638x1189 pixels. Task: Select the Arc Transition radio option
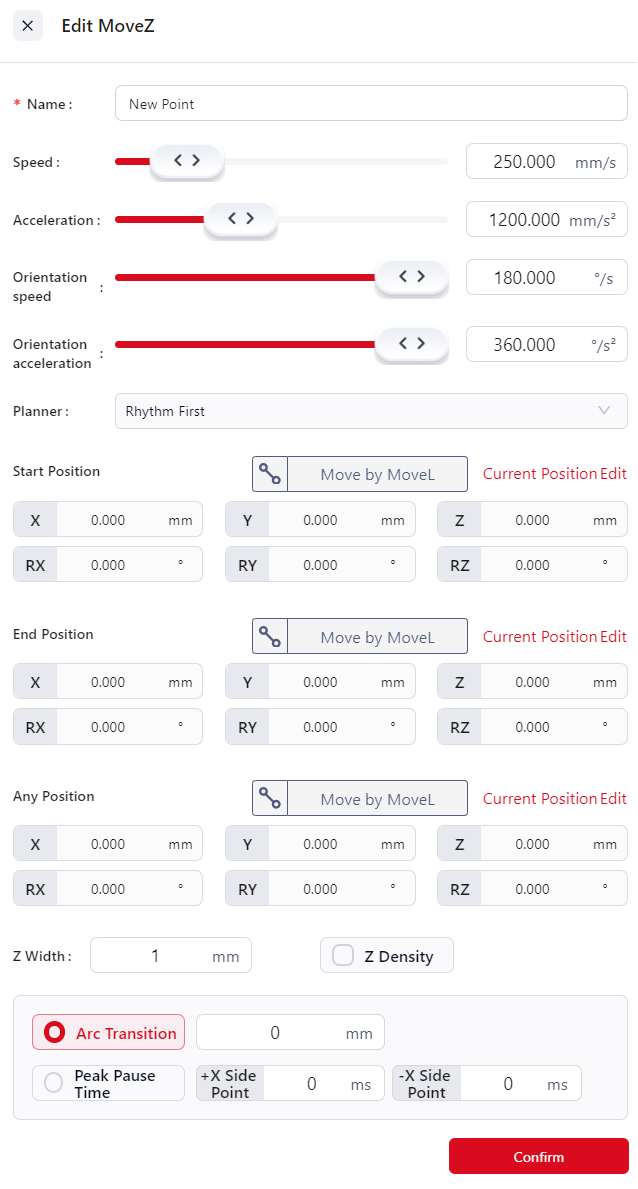pos(56,1033)
